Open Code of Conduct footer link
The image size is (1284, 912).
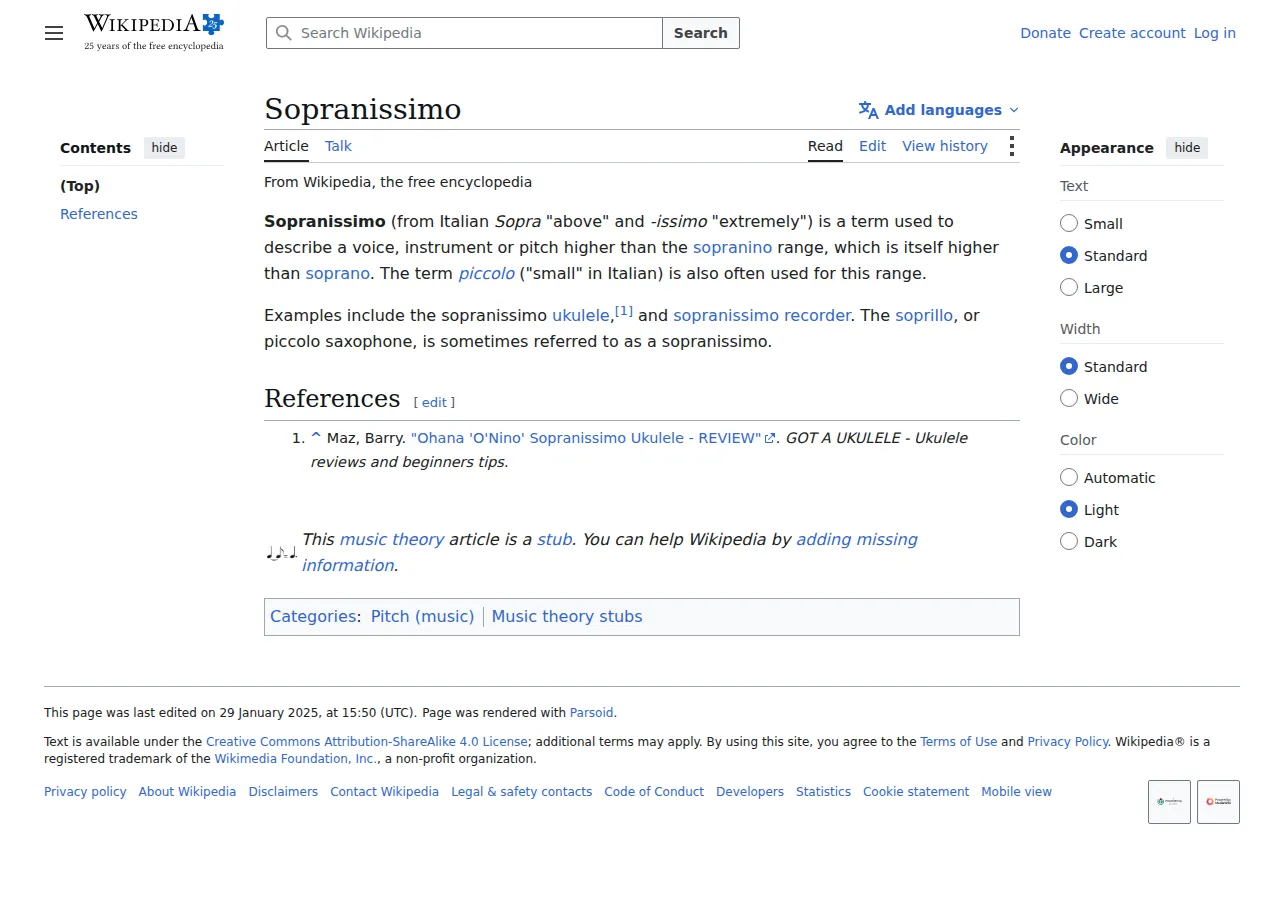click(x=654, y=792)
